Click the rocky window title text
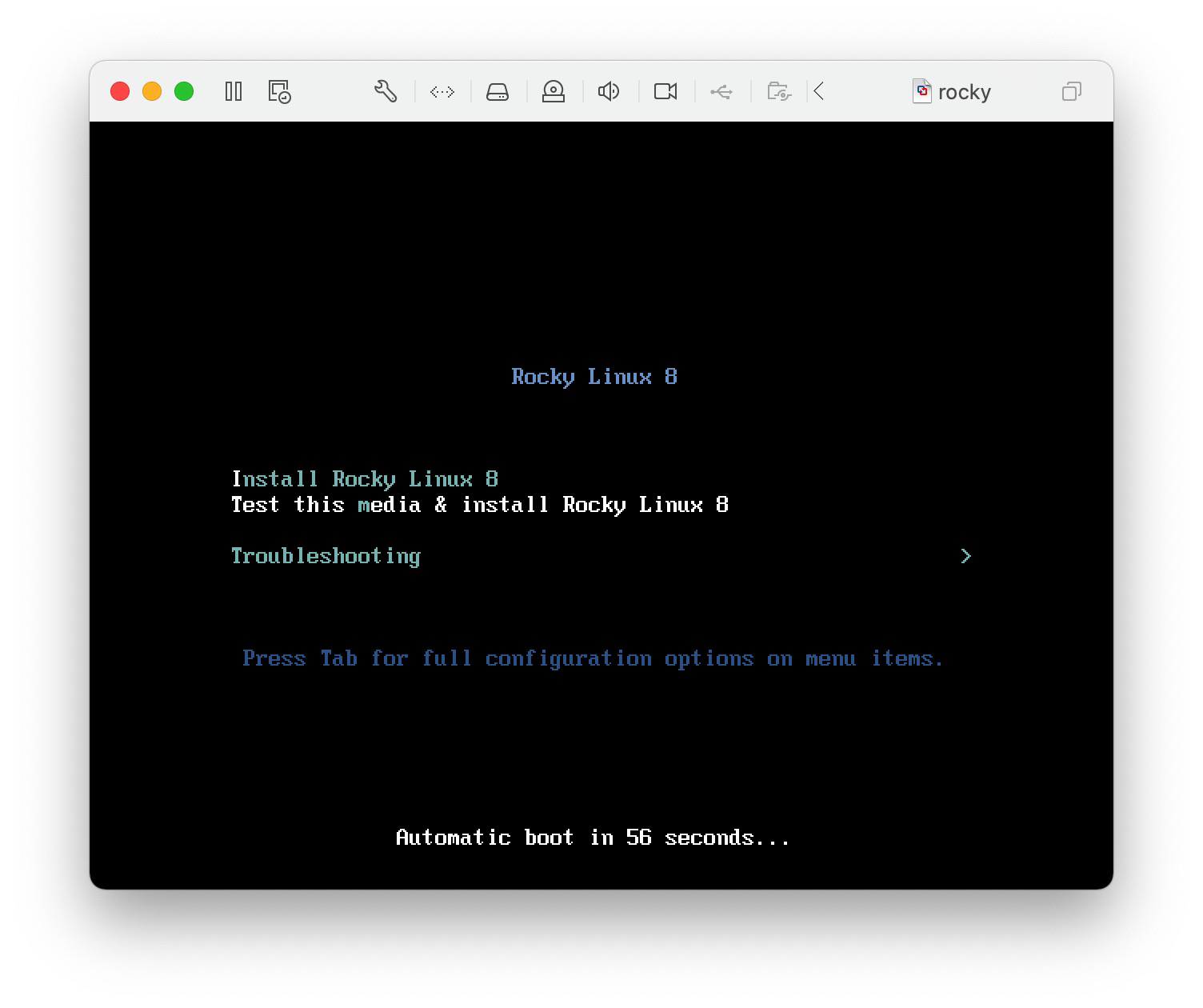The width and height of the screenshot is (1203, 1008). [964, 92]
